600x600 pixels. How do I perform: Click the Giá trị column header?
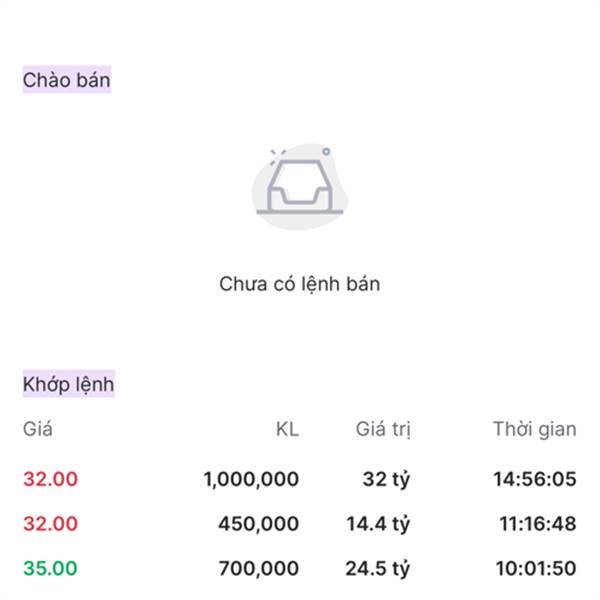[x=383, y=429]
